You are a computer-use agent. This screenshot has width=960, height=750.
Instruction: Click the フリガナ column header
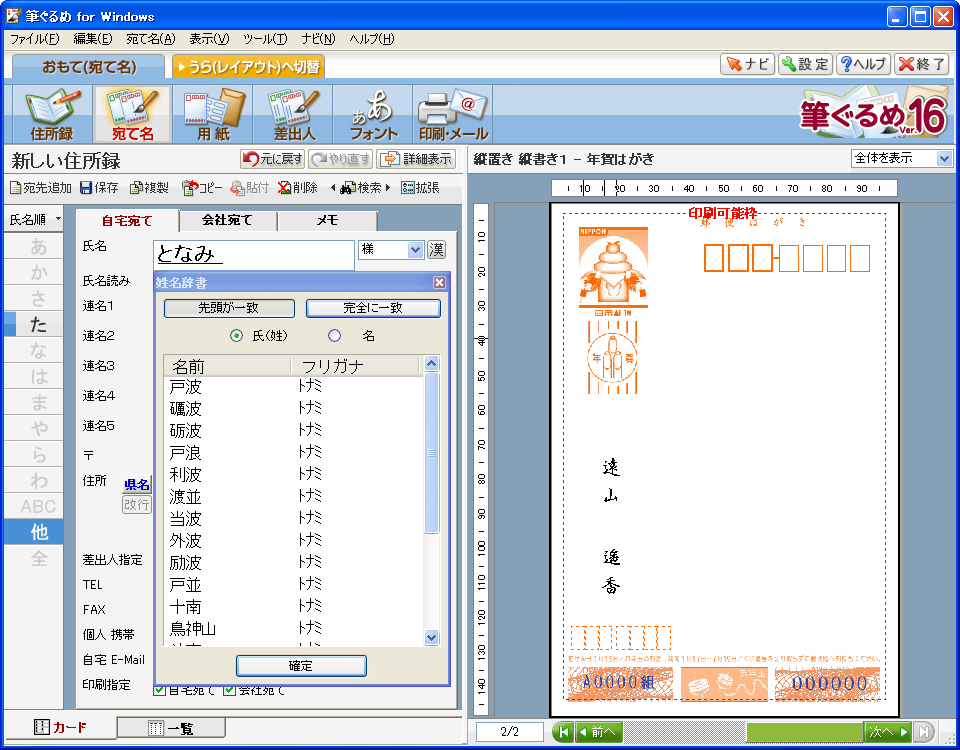pyautogui.click(x=355, y=366)
